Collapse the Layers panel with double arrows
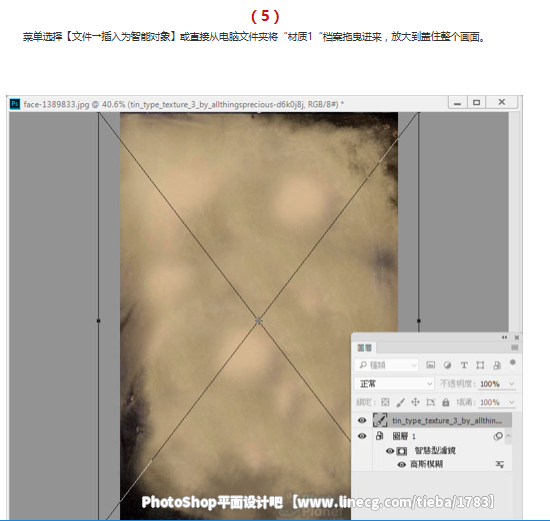Screen dimensions: 550x521 click(x=504, y=337)
